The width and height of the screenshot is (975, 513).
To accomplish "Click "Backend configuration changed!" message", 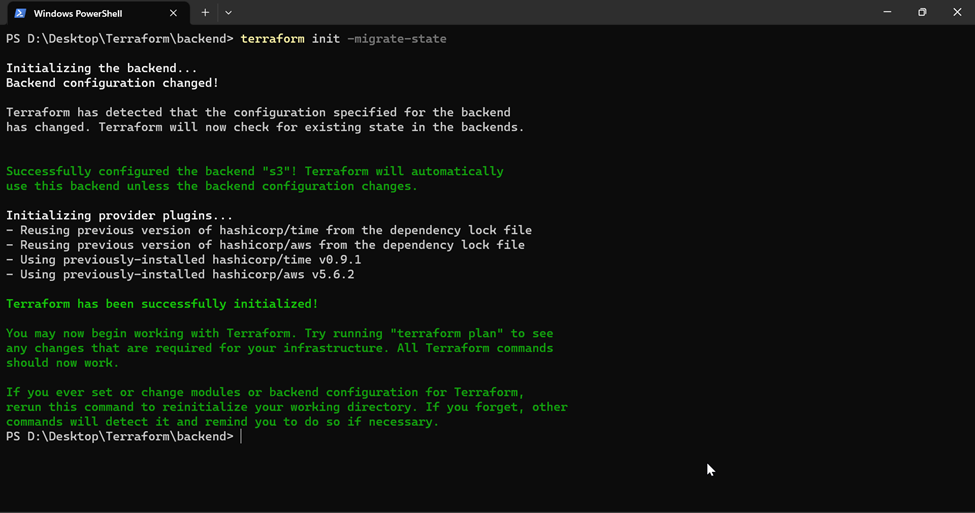I will click(113, 83).
